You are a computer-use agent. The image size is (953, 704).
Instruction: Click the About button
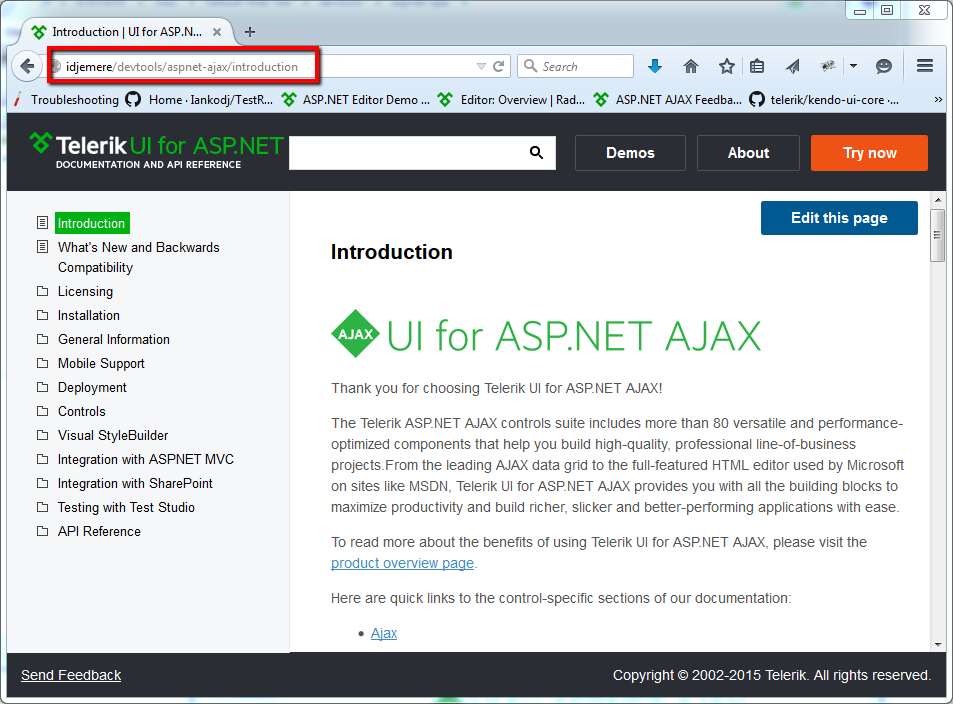point(748,153)
